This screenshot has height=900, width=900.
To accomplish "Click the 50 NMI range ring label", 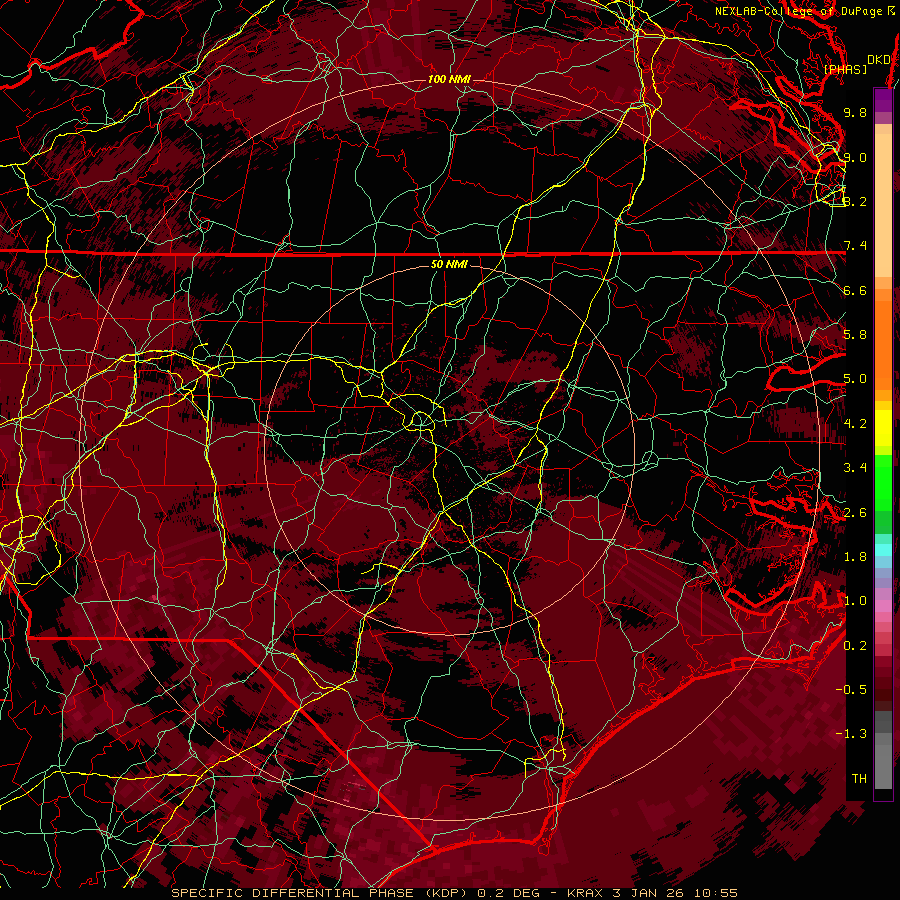I will click(449, 265).
